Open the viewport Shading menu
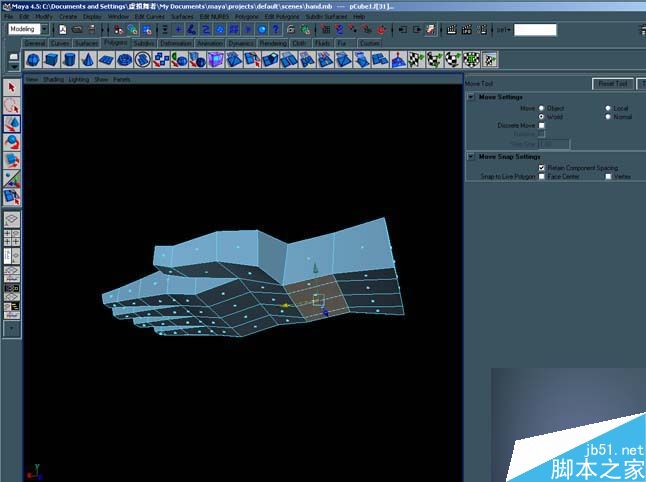 [x=53, y=79]
